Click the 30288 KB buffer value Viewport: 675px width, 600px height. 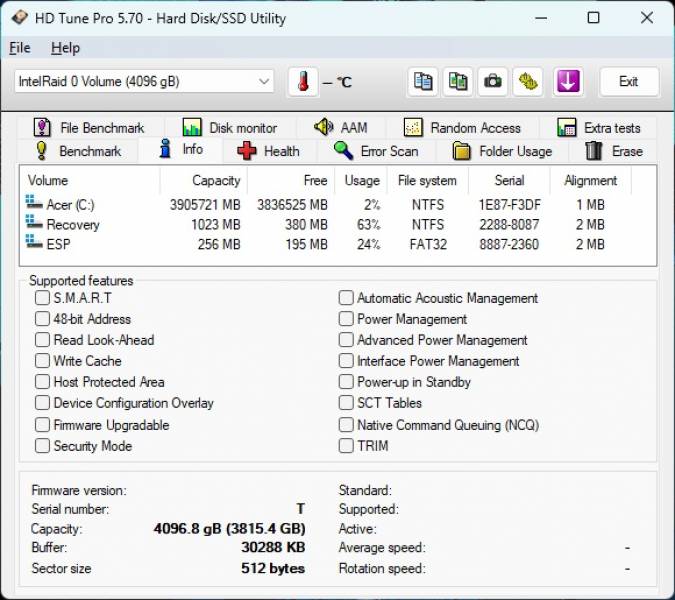(273, 547)
